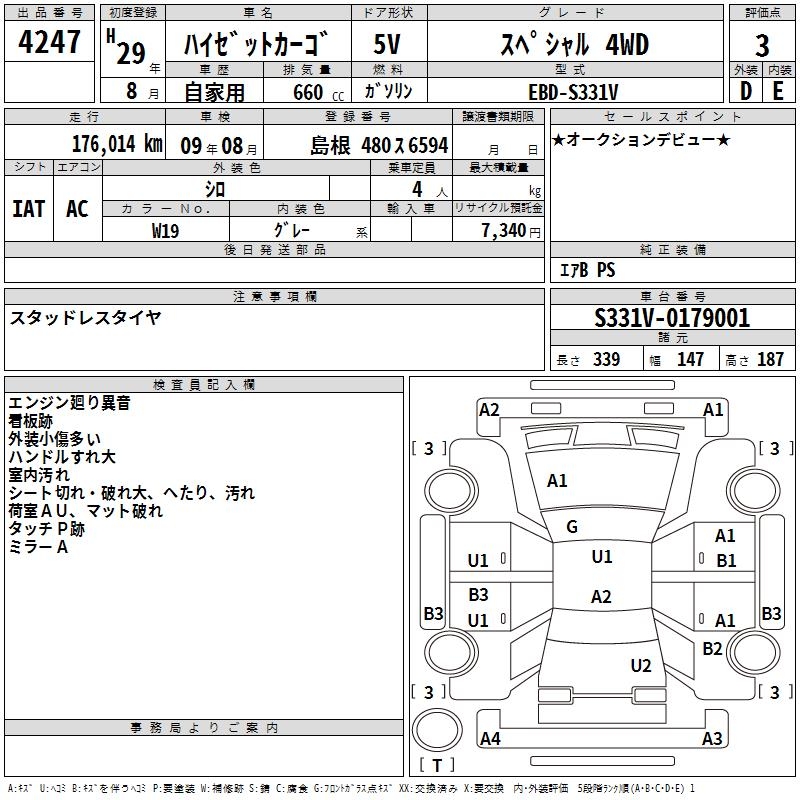Click inspector note 室内汚れ
Viewport: 800px width, 800px height.
39,474
